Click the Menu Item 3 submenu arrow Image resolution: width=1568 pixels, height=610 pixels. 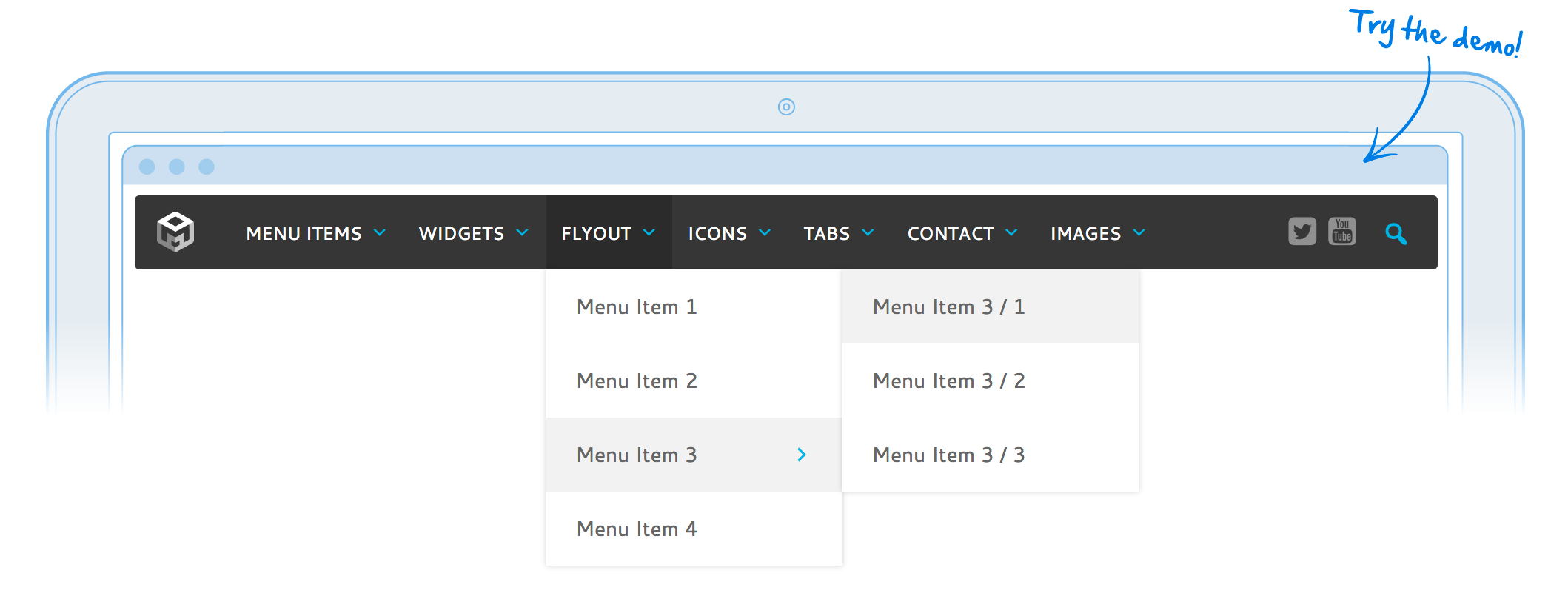pyautogui.click(x=801, y=455)
